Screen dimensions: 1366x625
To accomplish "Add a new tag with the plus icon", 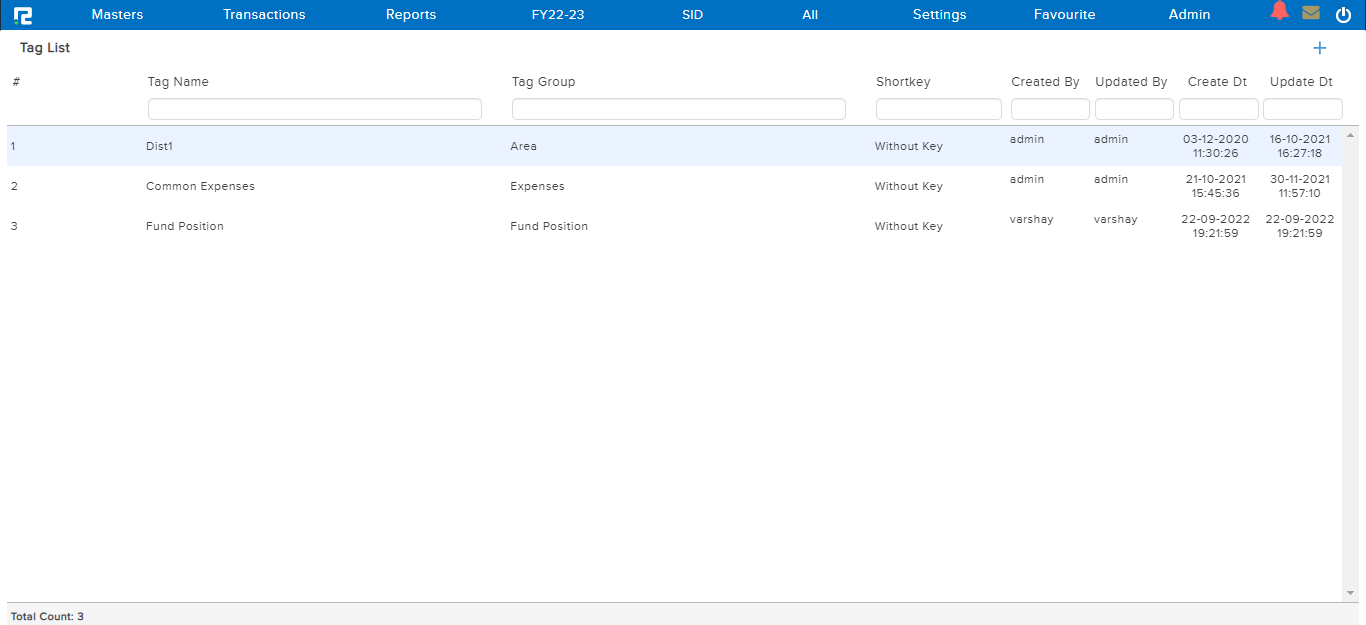I will [1320, 48].
